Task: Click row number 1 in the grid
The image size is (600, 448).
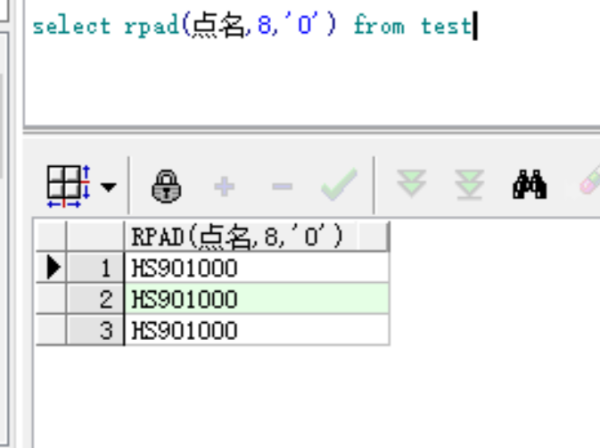Action: pos(95,267)
